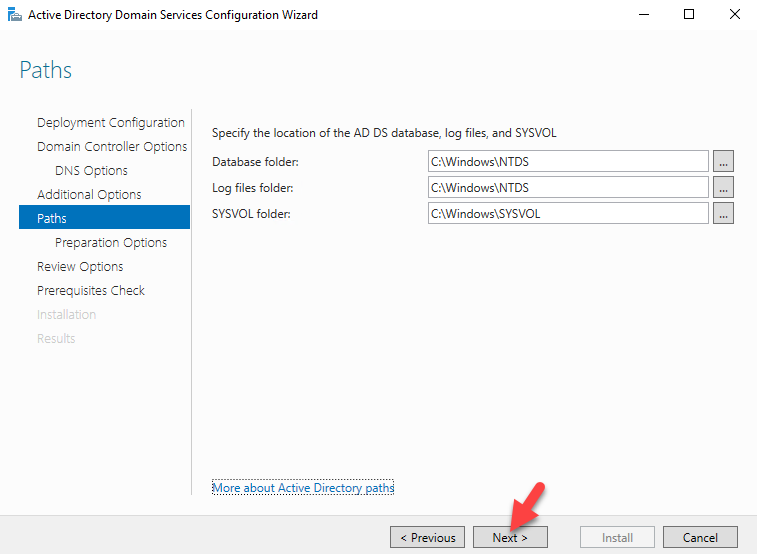Focus the SYSVOL folder path field
The height and width of the screenshot is (554, 757).
coord(568,214)
